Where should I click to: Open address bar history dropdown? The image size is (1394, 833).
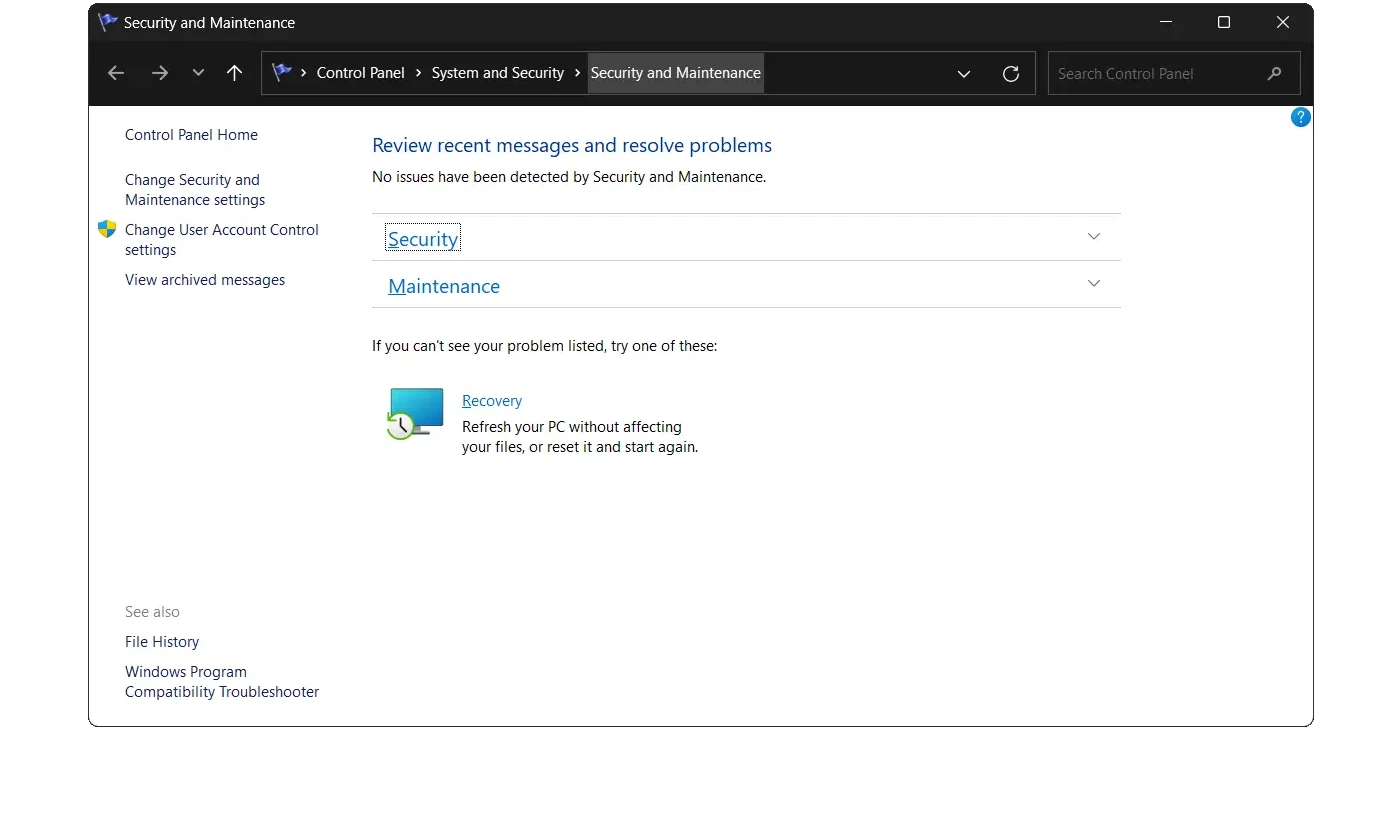click(x=964, y=74)
